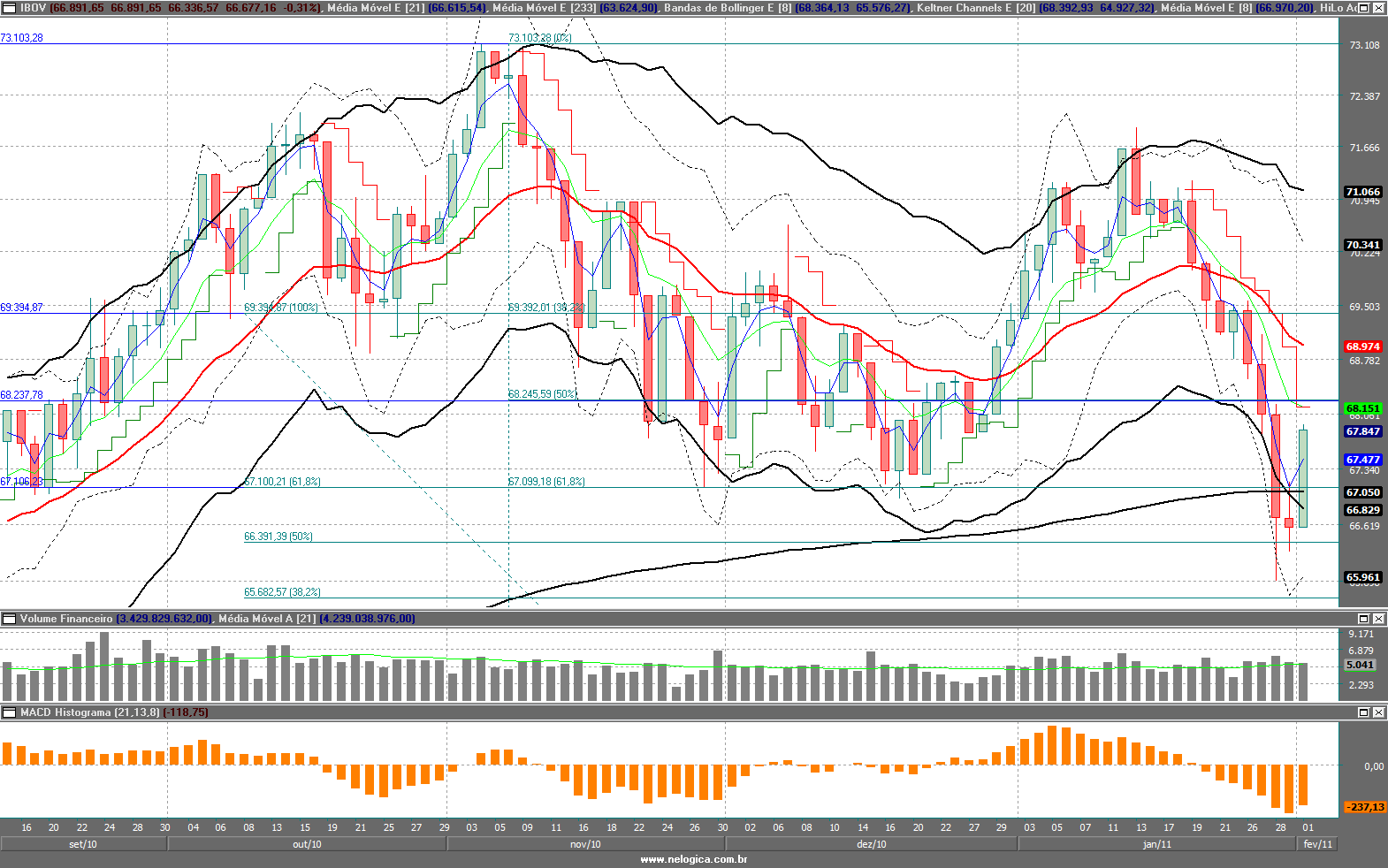Click the 65.961 price tag on axis
Screen dimensions: 1388x868
[1362, 577]
